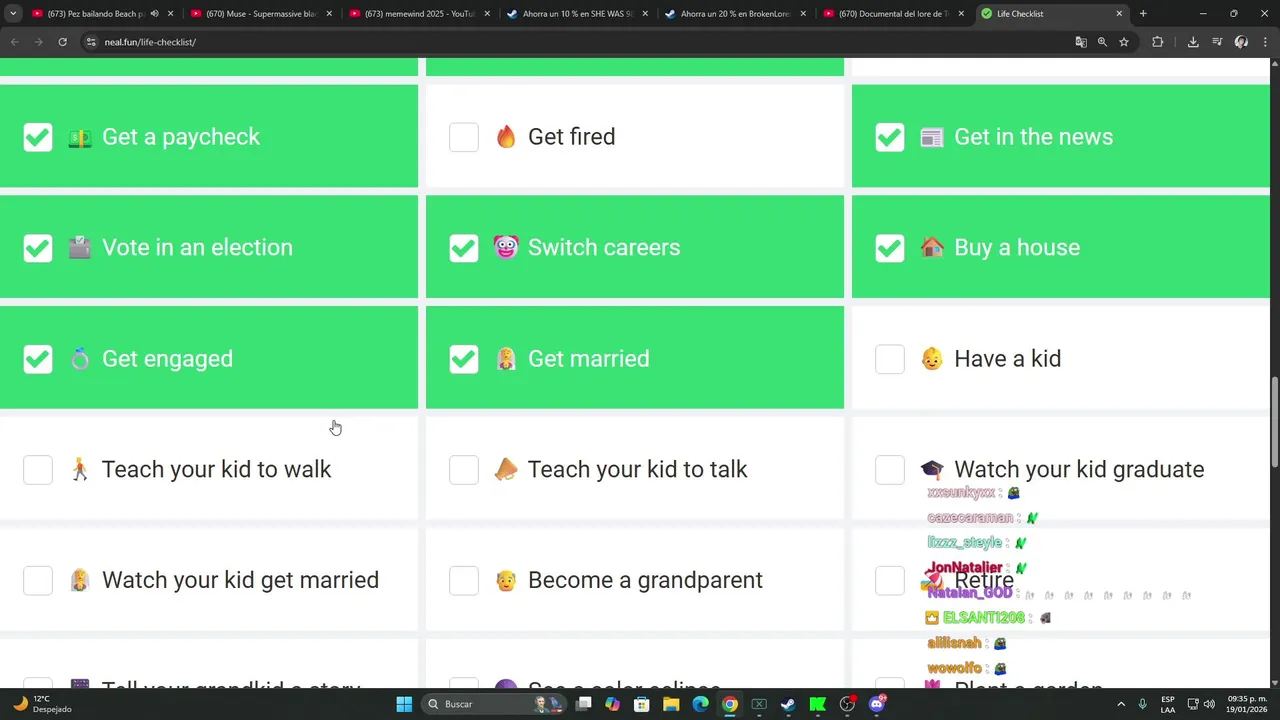This screenshot has width=1280, height=720.
Task: Close the Life Checklist tab
Action: [1119, 14]
